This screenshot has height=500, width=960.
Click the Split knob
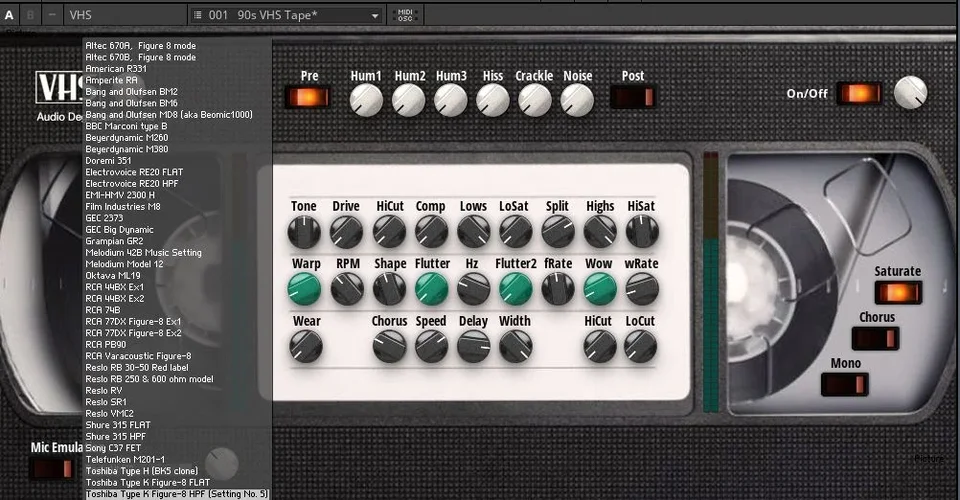pyautogui.click(x=558, y=232)
